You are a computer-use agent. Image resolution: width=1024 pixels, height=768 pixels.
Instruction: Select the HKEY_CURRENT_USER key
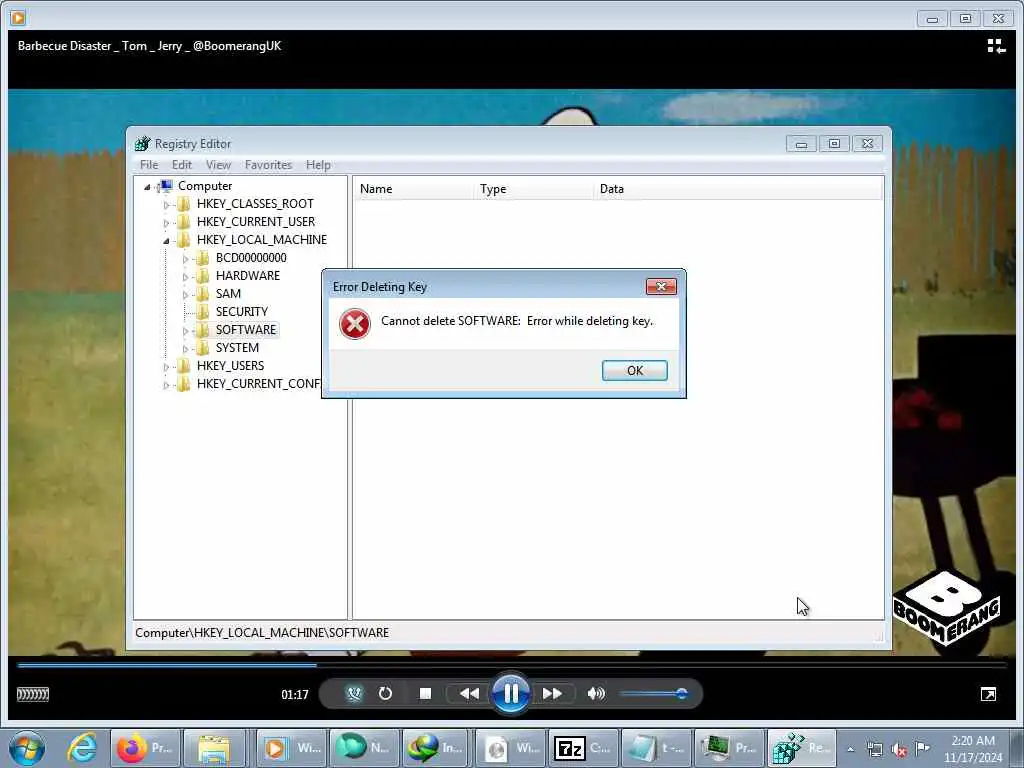point(255,222)
